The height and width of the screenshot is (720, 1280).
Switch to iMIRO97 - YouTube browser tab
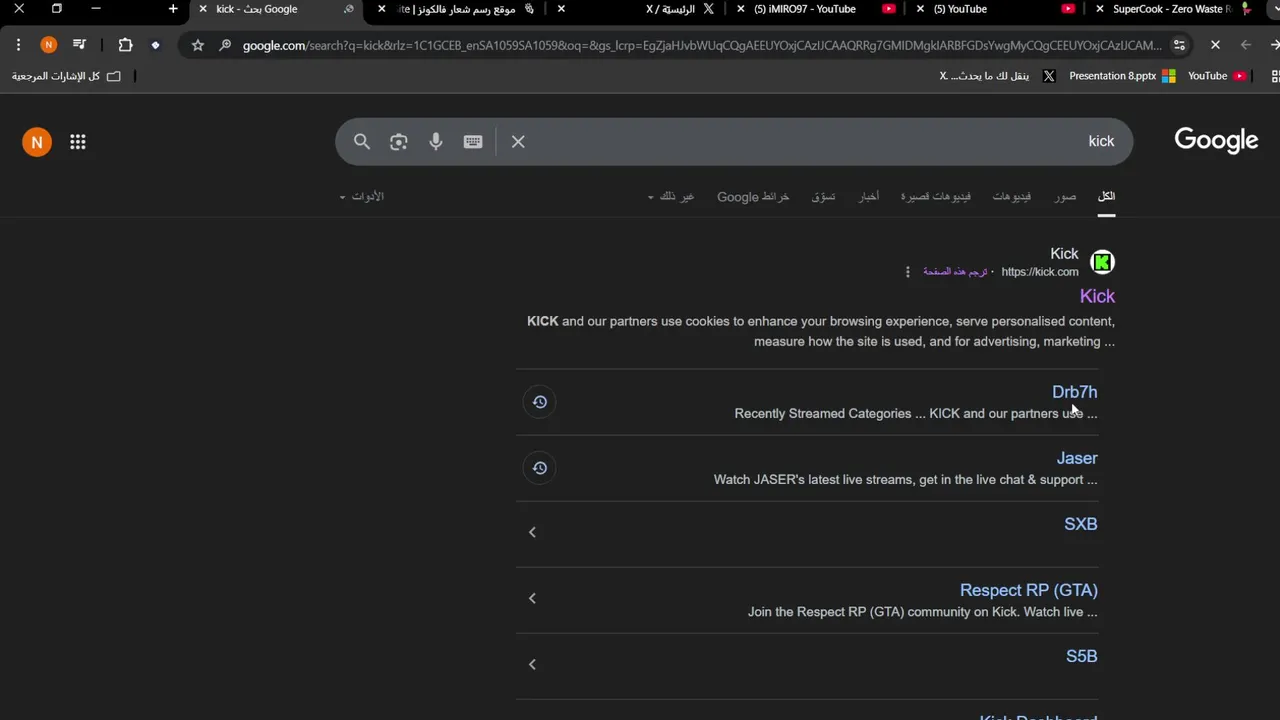[815, 9]
